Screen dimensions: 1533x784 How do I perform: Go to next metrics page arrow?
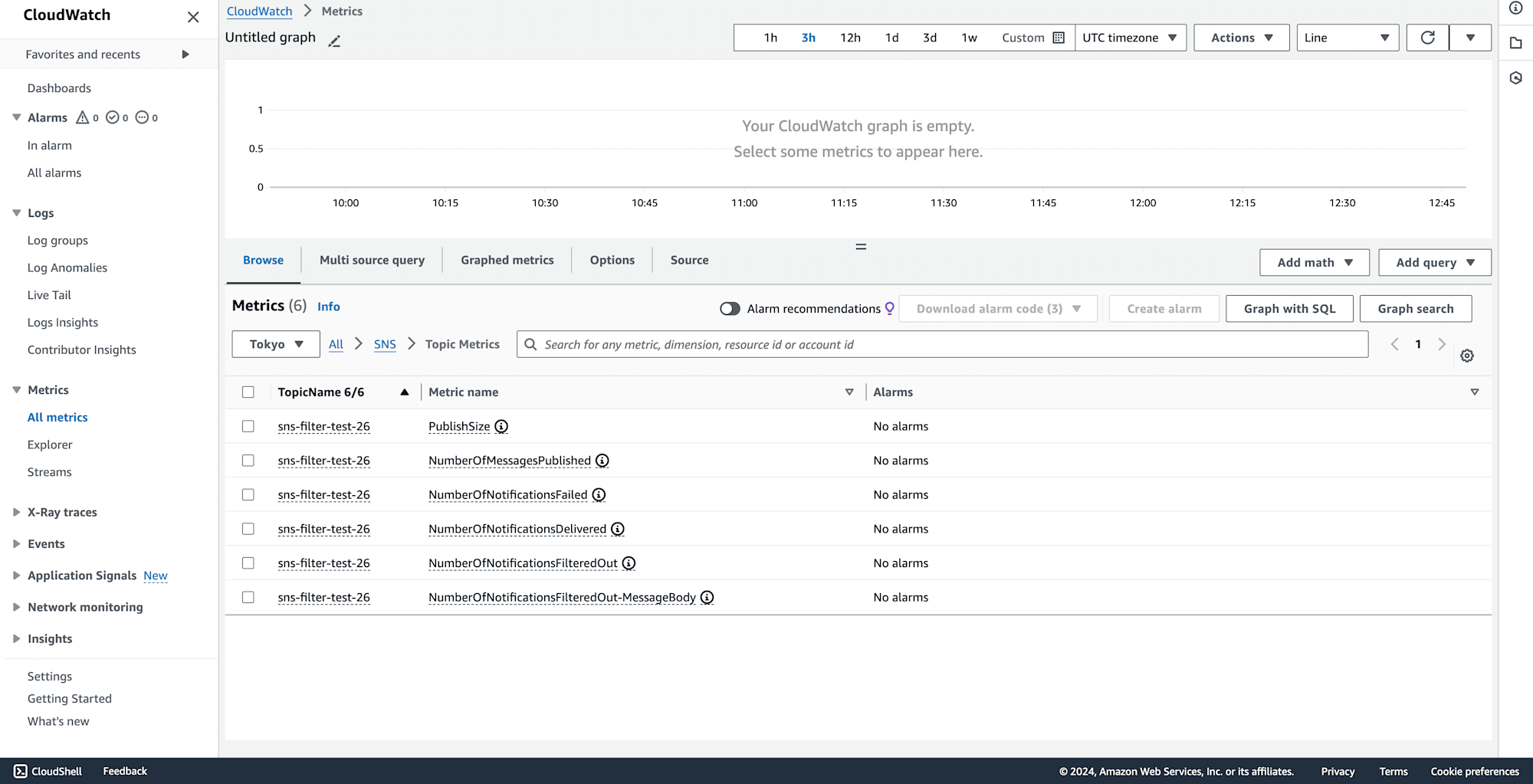1442,344
